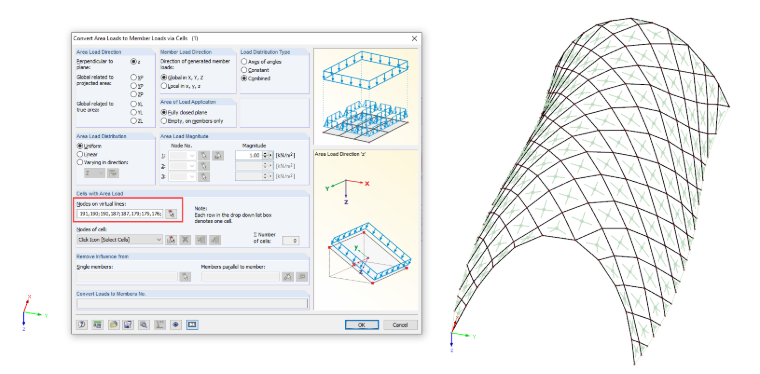
Task: Click the Area Load Direction 'z' preview image
Action: (x=365, y=230)
